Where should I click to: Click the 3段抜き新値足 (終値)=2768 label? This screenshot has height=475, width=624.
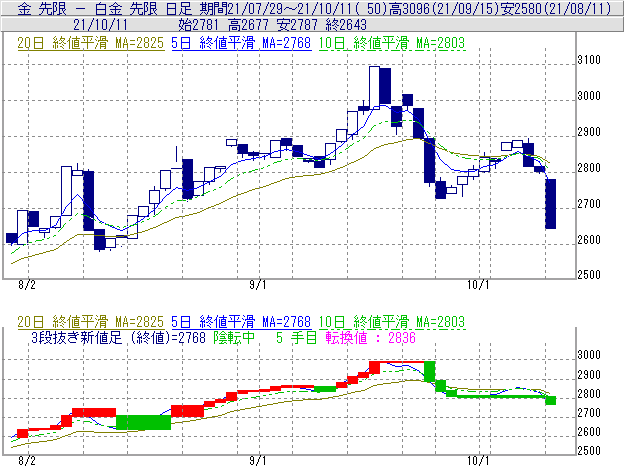coord(118,338)
